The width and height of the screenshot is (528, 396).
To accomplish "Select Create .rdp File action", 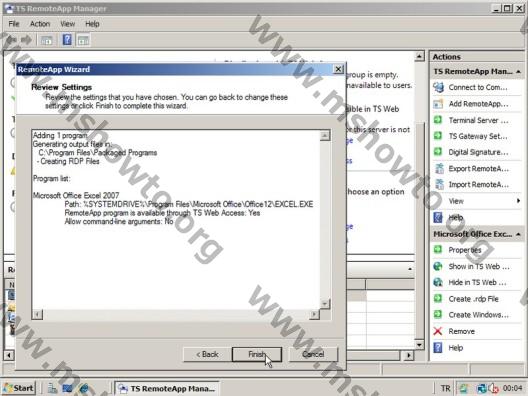I will [473, 299].
